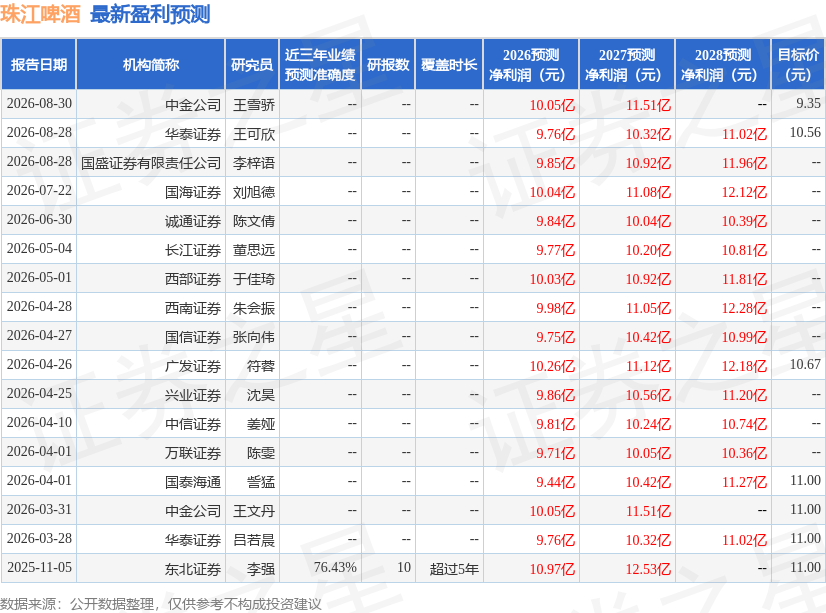Image resolution: width=826 pixels, height=613 pixels.
Task: Click the 国盛证券有限责任公司 institution cell
Action: 151,163
